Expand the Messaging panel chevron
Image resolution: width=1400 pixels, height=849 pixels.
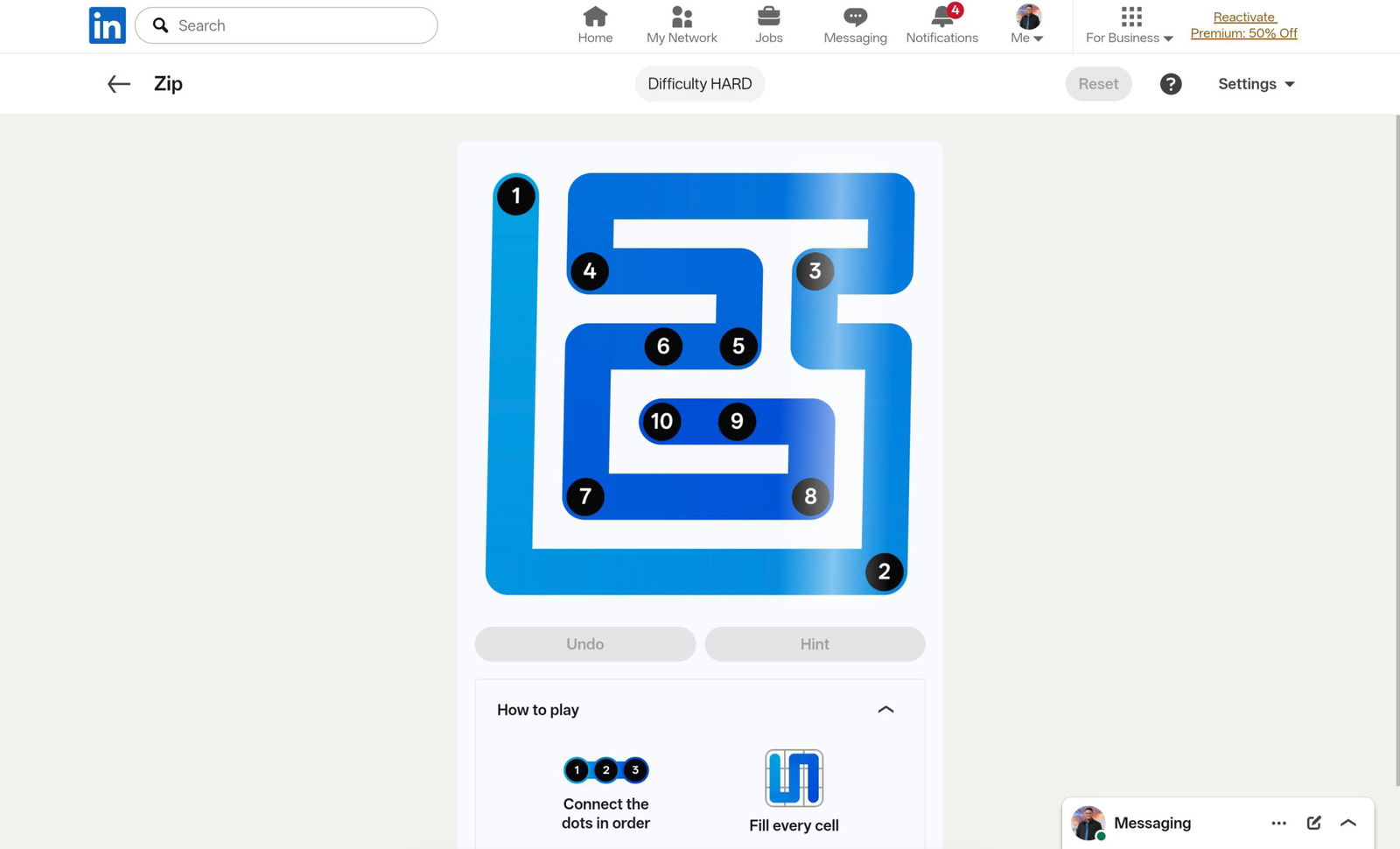point(1348,823)
